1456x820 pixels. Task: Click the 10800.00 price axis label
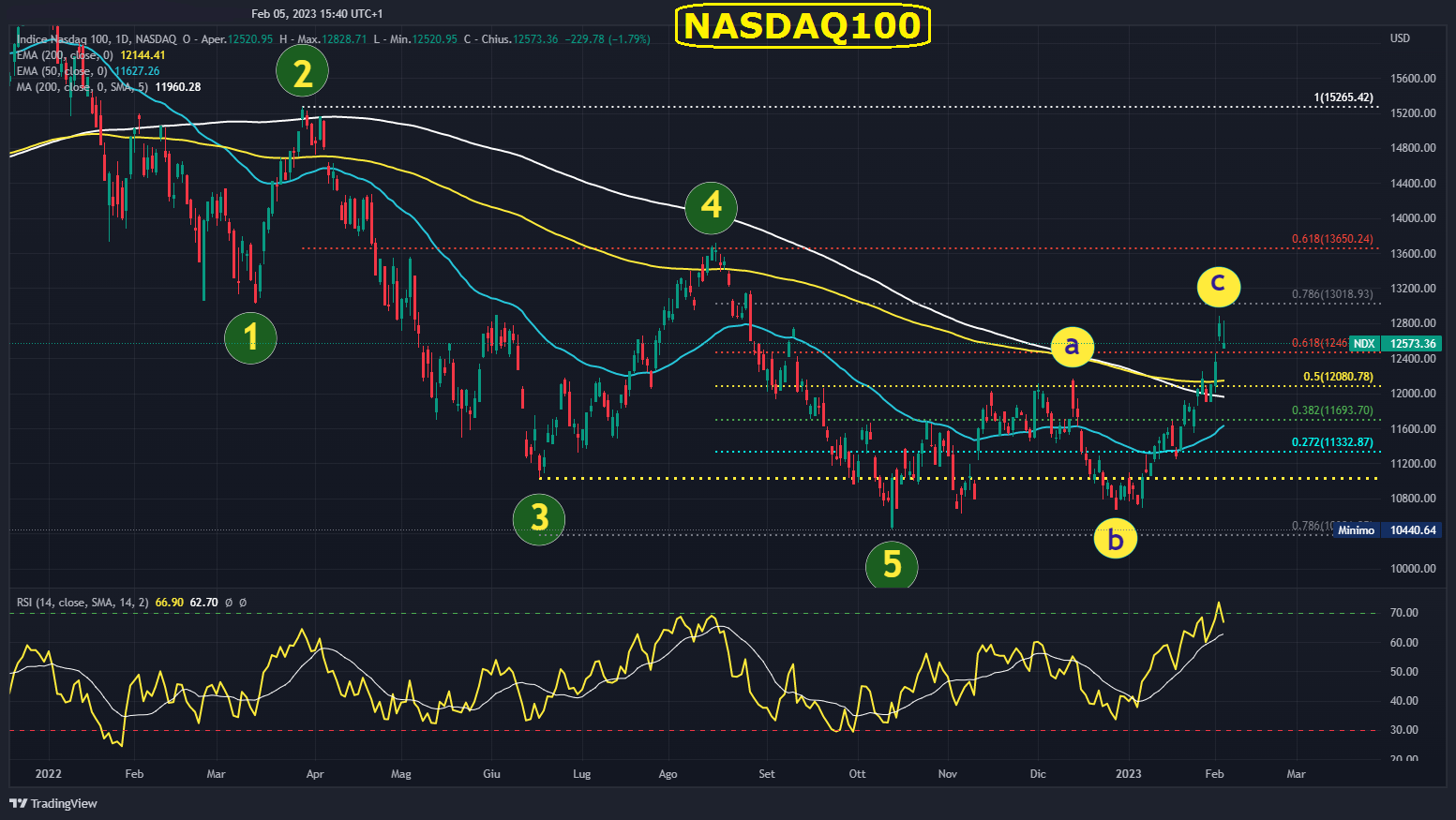click(1413, 499)
